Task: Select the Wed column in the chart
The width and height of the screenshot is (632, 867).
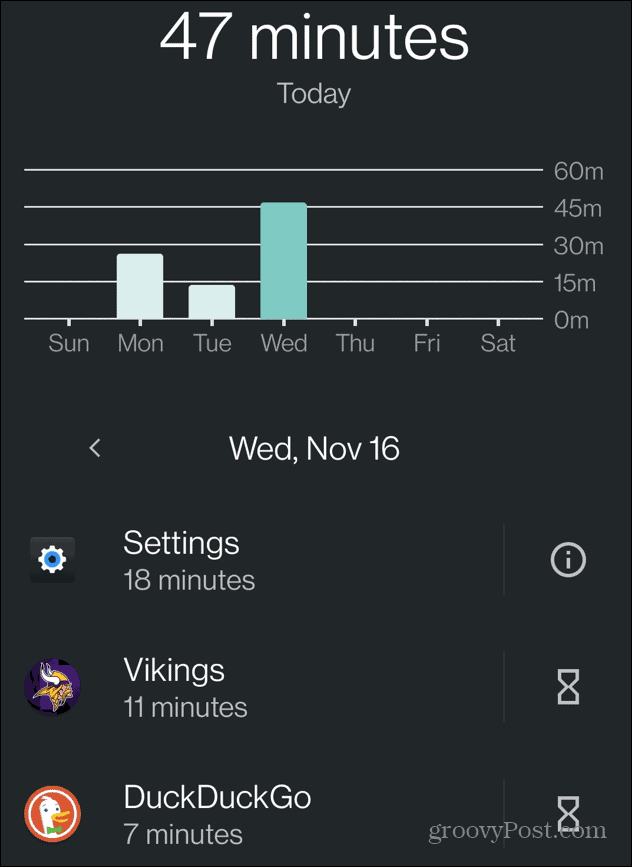Action: (283, 260)
